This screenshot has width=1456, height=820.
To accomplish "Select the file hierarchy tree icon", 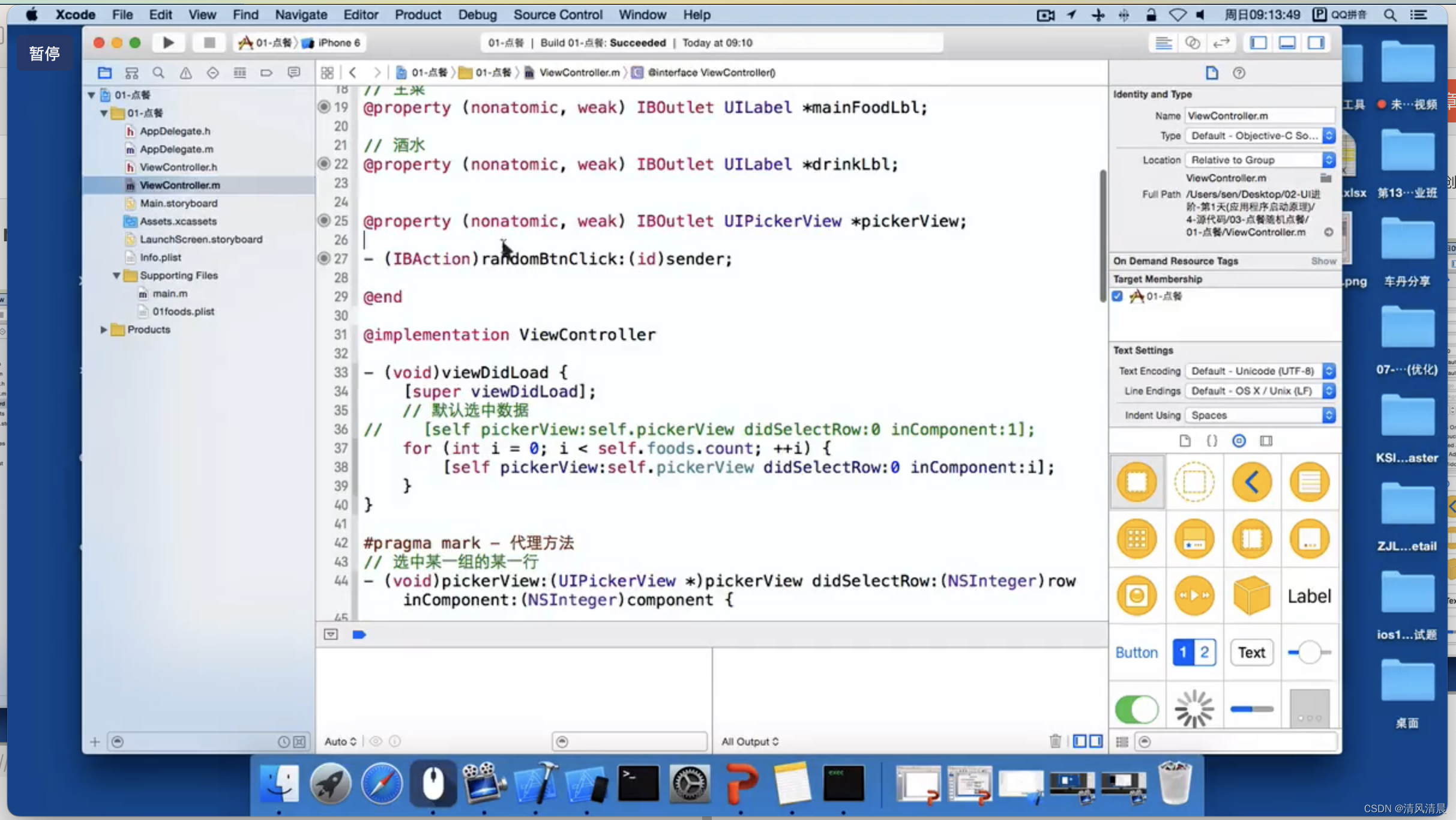I will [x=131, y=72].
